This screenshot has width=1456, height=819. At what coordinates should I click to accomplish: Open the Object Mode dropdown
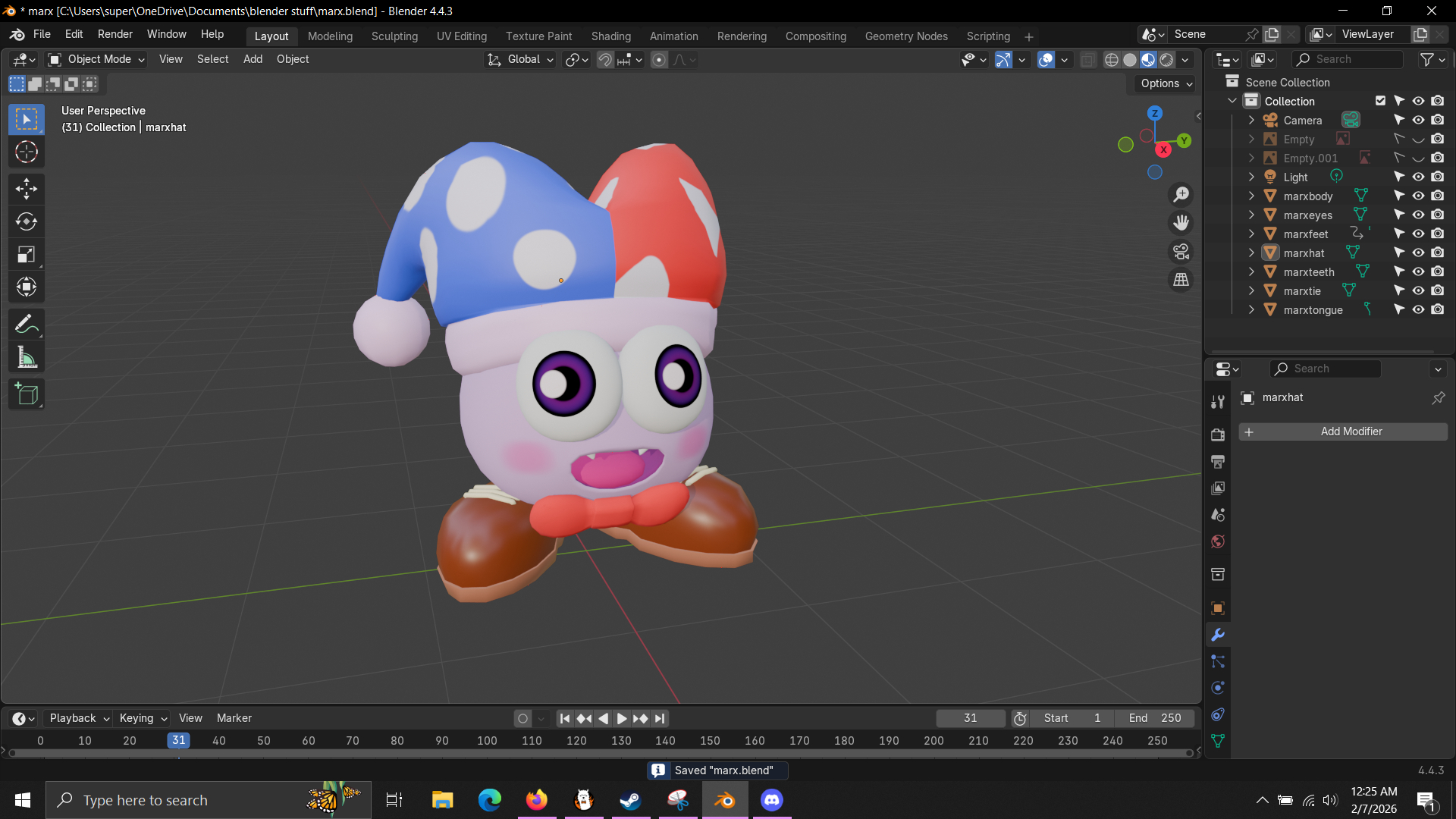(96, 59)
